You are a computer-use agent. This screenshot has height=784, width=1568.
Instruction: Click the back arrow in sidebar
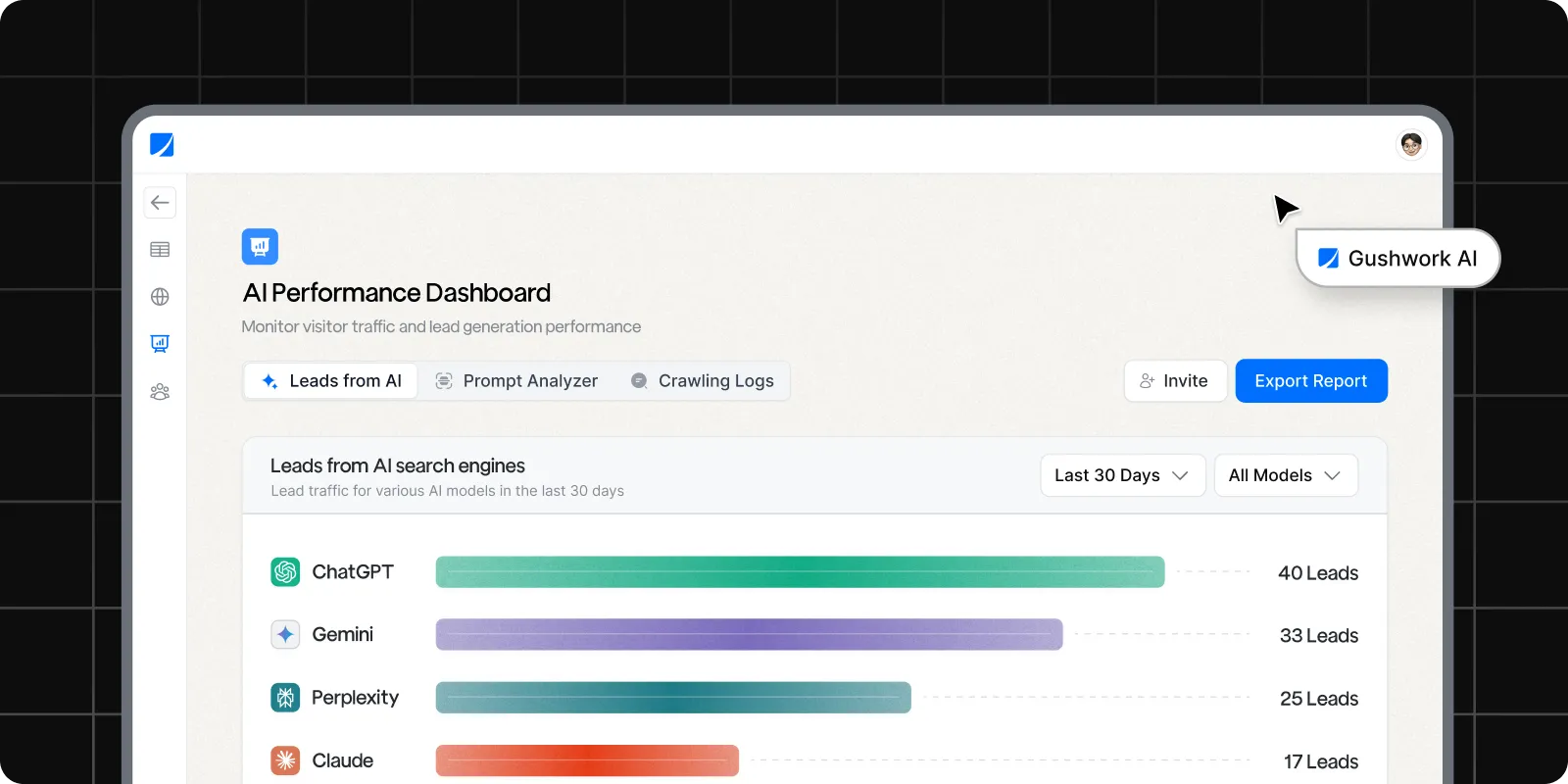tap(160, 203)
